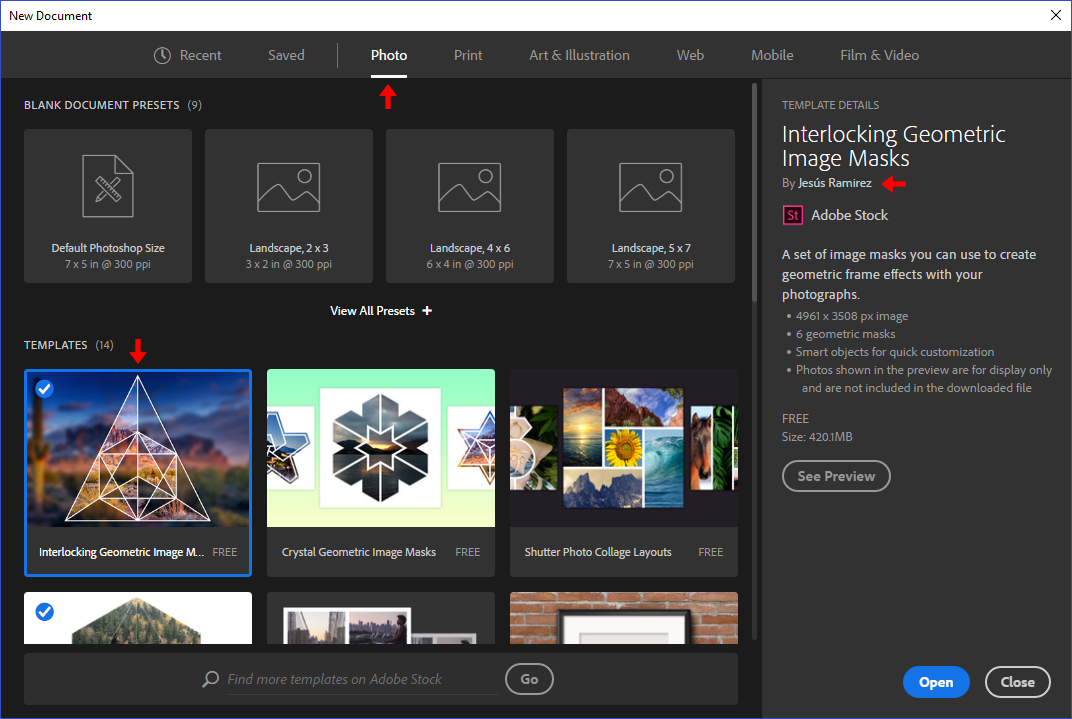Click the Recent clock icon
1072x719 pixels.
click(x=162, y=55)
